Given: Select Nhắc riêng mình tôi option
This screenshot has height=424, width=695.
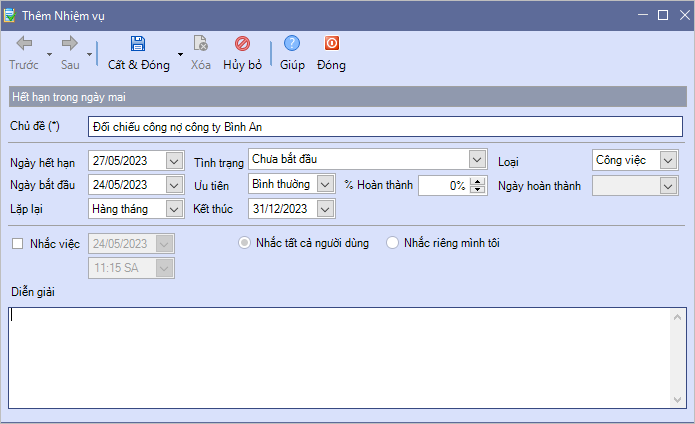Looking at the screenshot, I should tap(392, 243).
